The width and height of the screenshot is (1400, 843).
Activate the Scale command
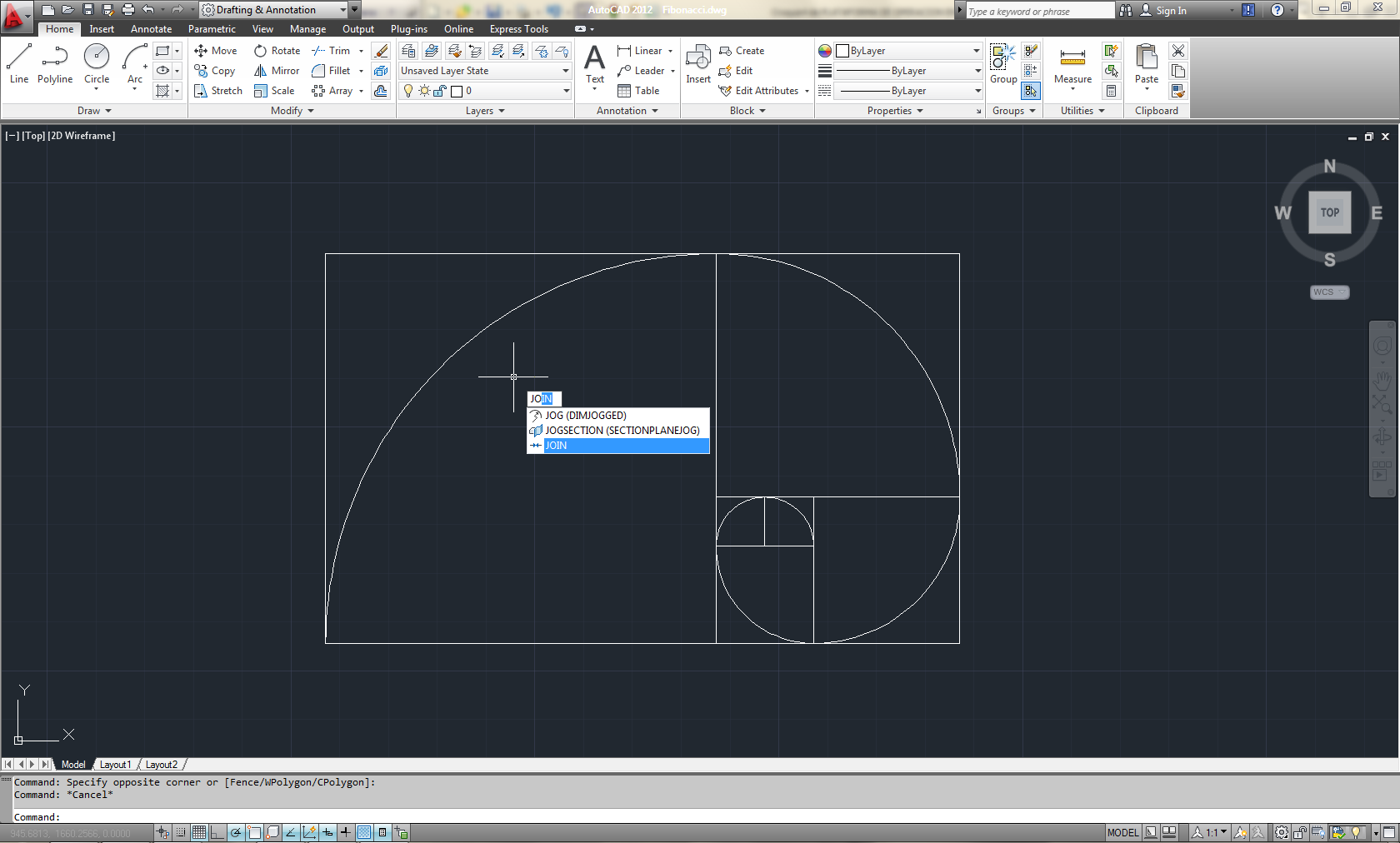point(274,91)
